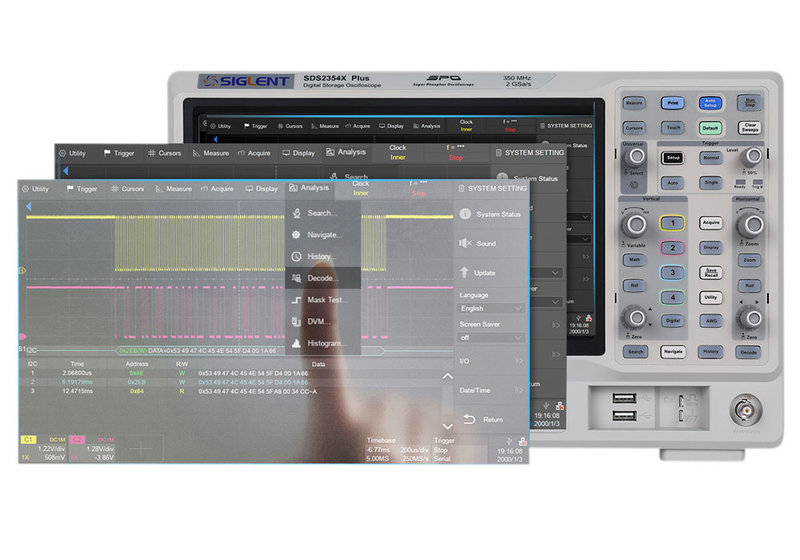Open Trigger menu on the front screen
Image resolution: width=800 pixels, height=560 pixels.
click(x=82, y=189)
